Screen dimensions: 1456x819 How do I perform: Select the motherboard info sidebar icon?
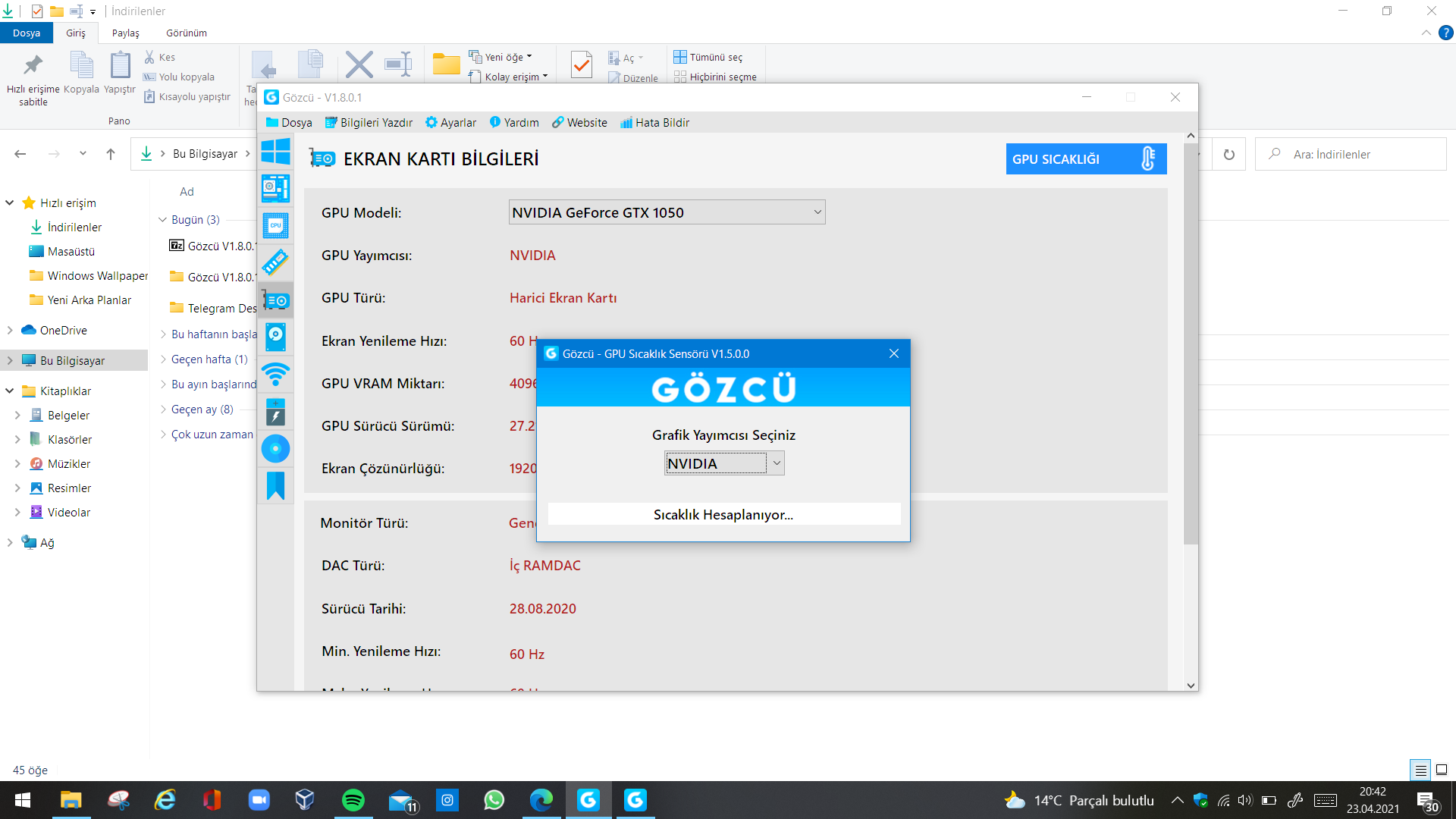275,188
